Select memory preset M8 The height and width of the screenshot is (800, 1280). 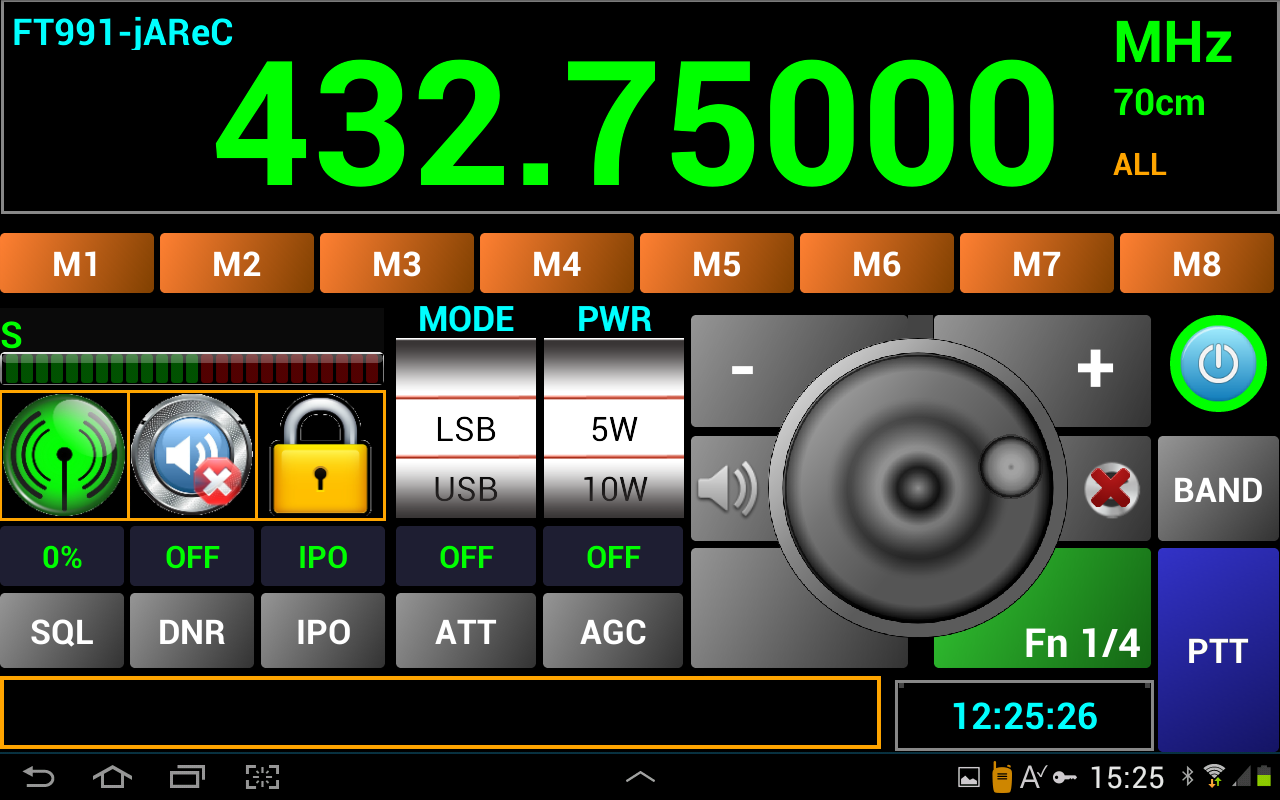(1197, 264)
